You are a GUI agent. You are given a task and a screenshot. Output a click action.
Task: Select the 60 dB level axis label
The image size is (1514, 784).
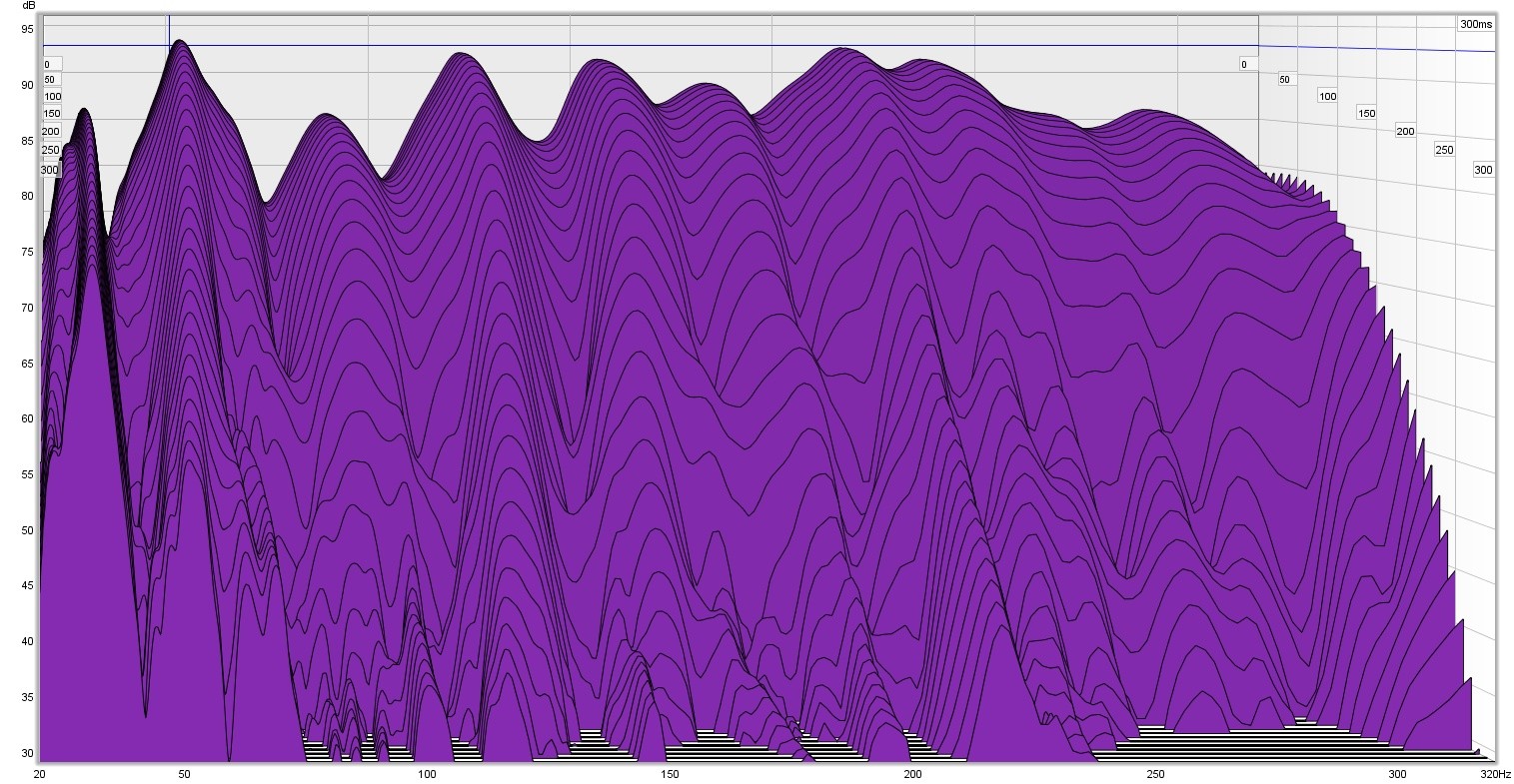point(27,418)
